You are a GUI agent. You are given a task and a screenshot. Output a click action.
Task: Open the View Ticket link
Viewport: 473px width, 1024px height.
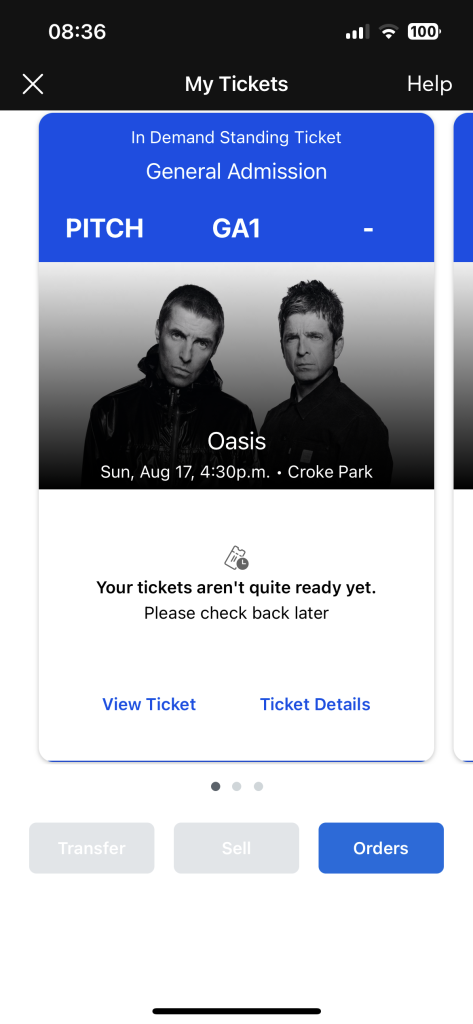149,704
